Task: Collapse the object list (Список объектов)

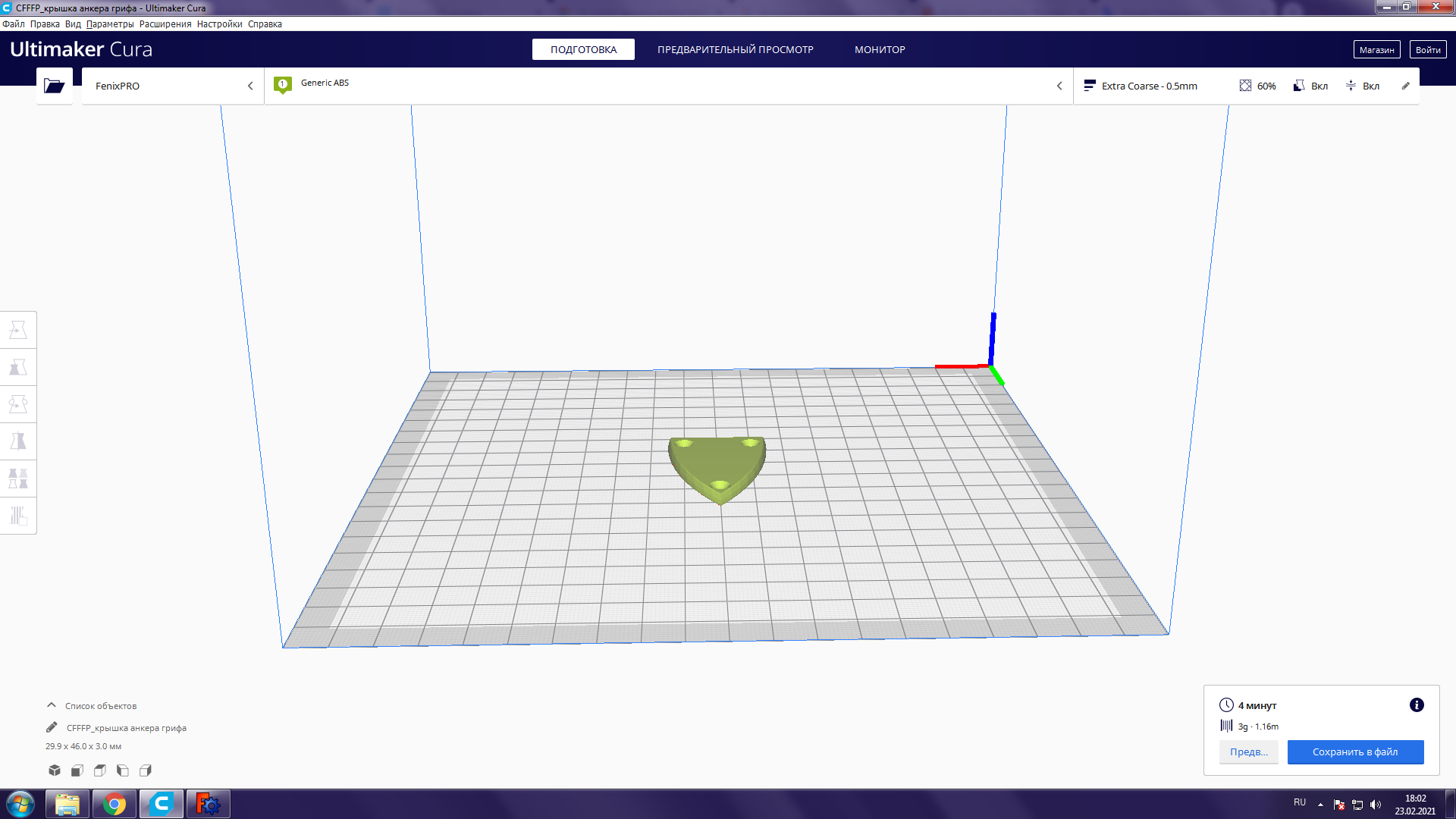Action: (52, 705)
